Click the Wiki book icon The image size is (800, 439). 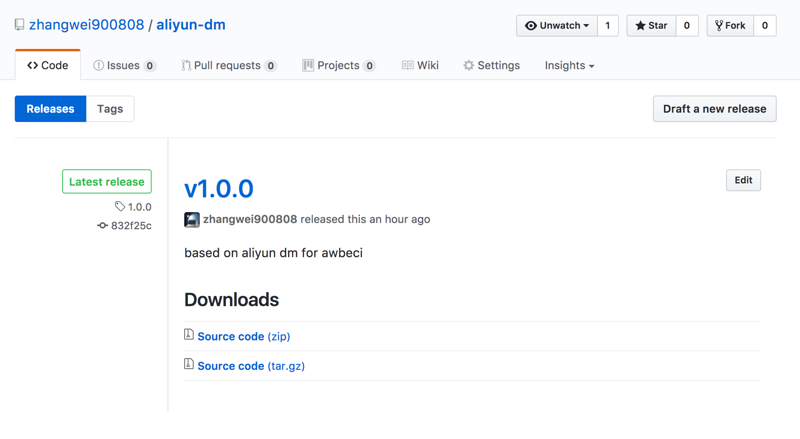point(408,65)
